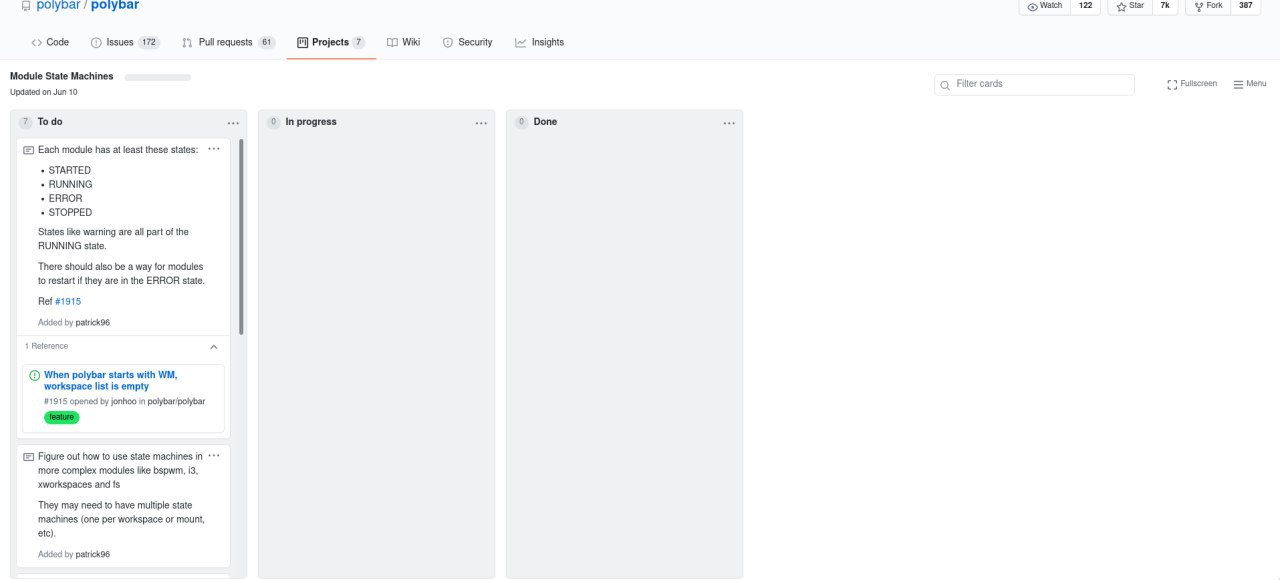Click the polybar owner link in the header
This screenshot has width=1280, height=580.
[58, 5]
